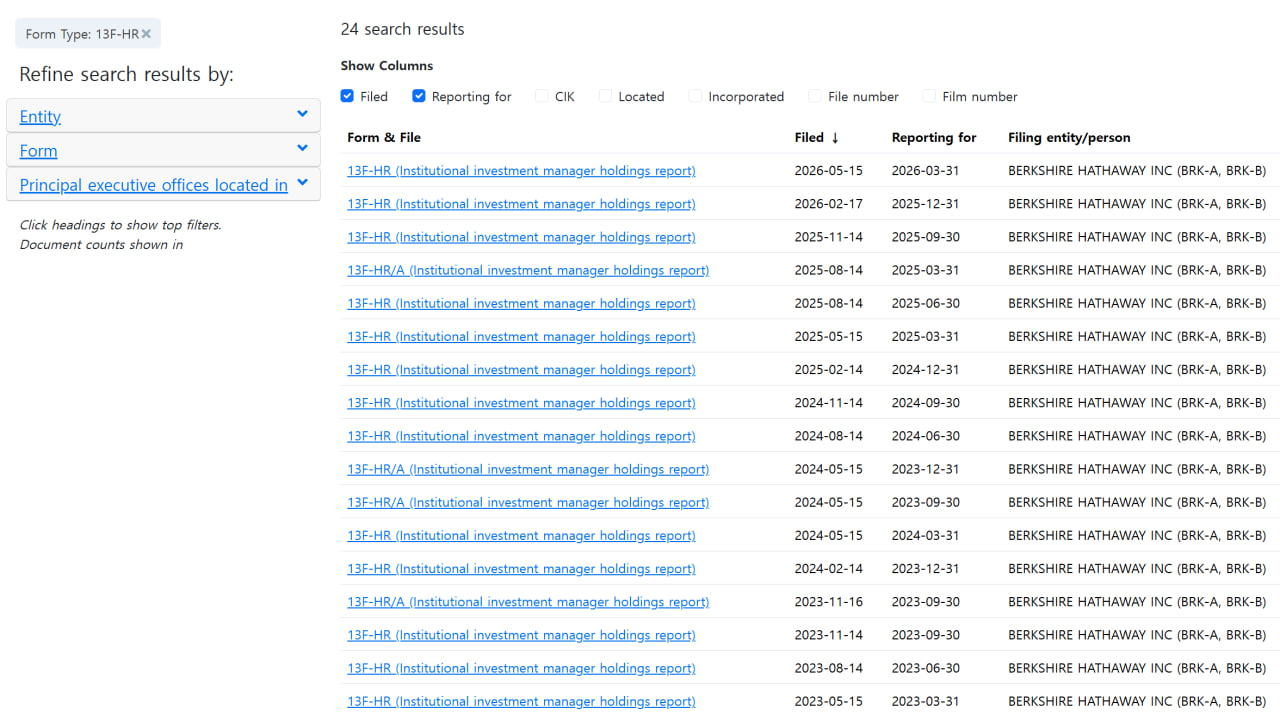Open 13F-HR/A filing filed 2023-11-16

click(528, 602)
